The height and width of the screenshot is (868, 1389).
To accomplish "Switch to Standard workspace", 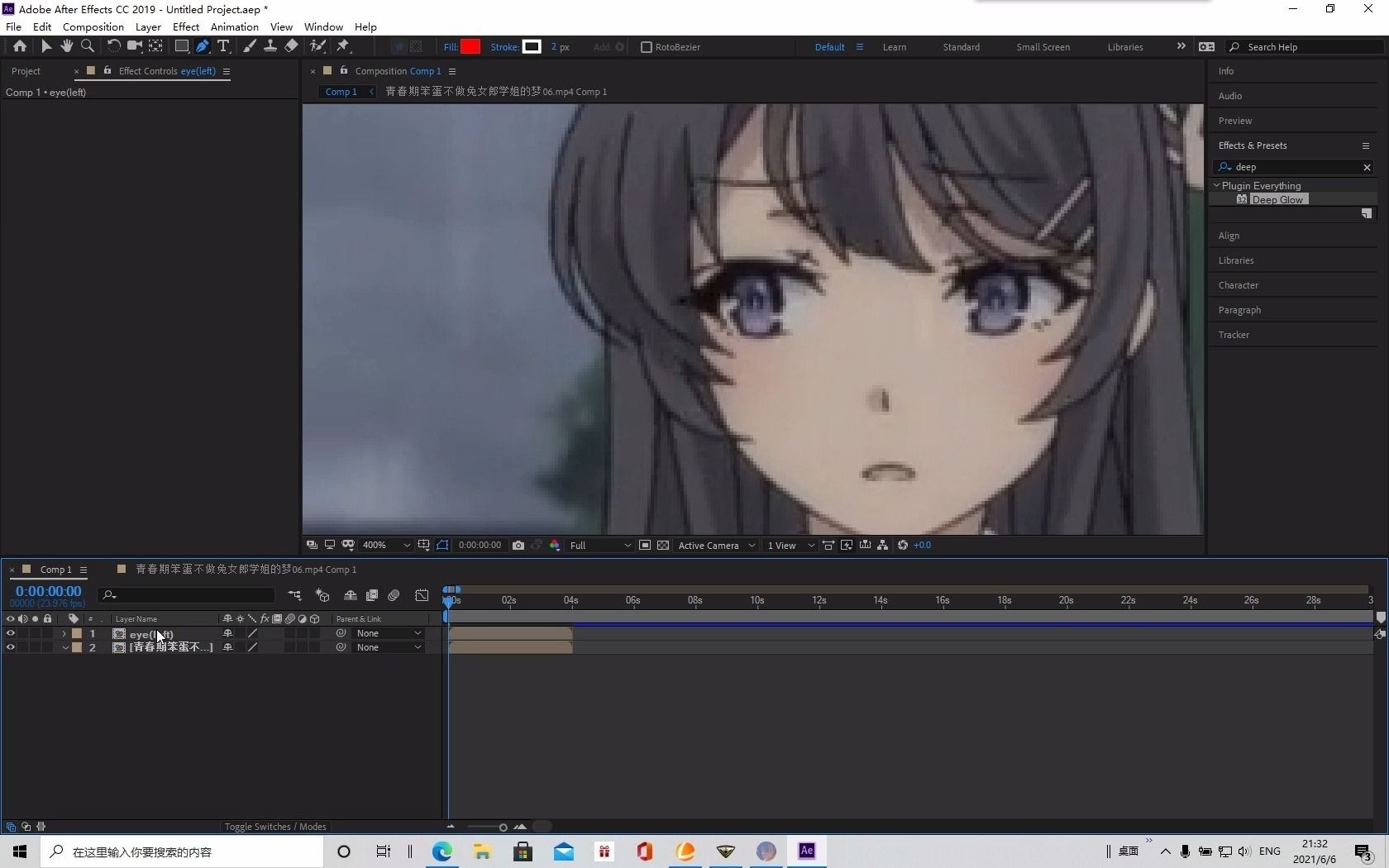I will pos(961,47).
